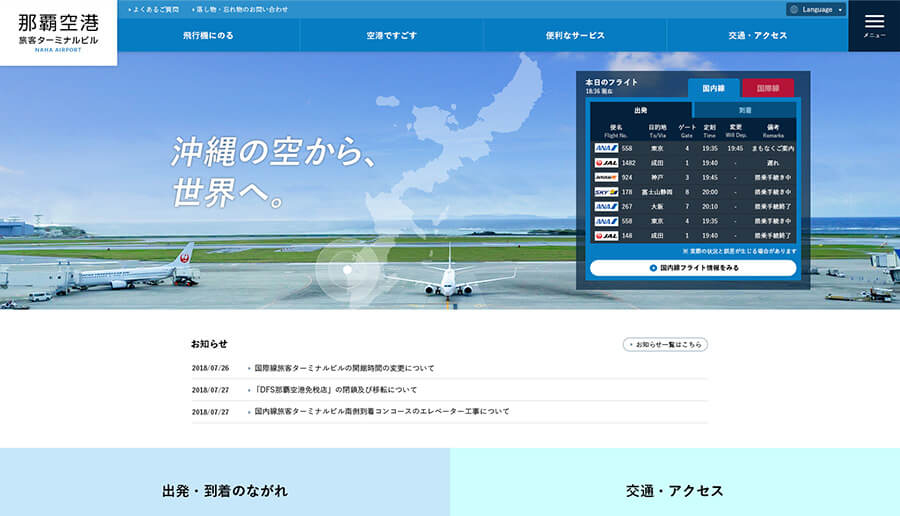900x516 pixels.
Task: Click the ANA logo for flight 267
Action: pos(606,206)
